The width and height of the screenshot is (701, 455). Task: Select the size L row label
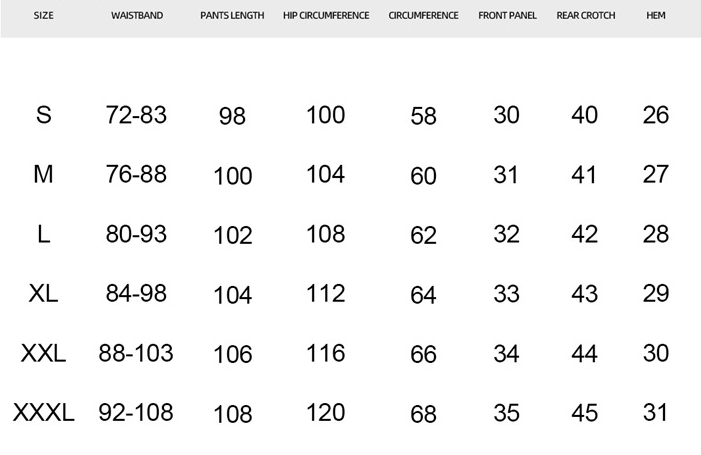coord(43,234)
